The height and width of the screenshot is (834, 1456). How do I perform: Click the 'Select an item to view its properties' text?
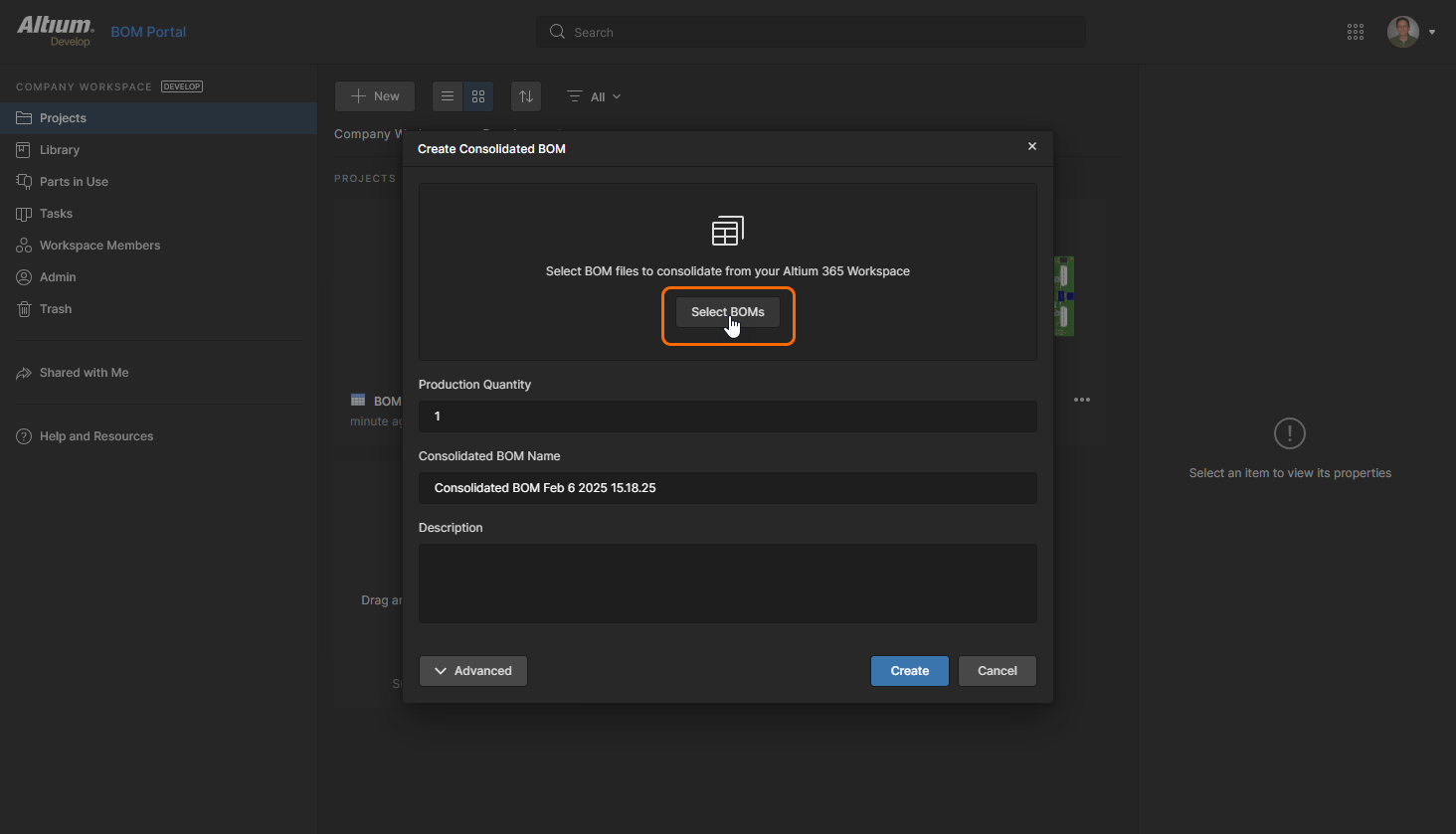tap(1290, 473)
